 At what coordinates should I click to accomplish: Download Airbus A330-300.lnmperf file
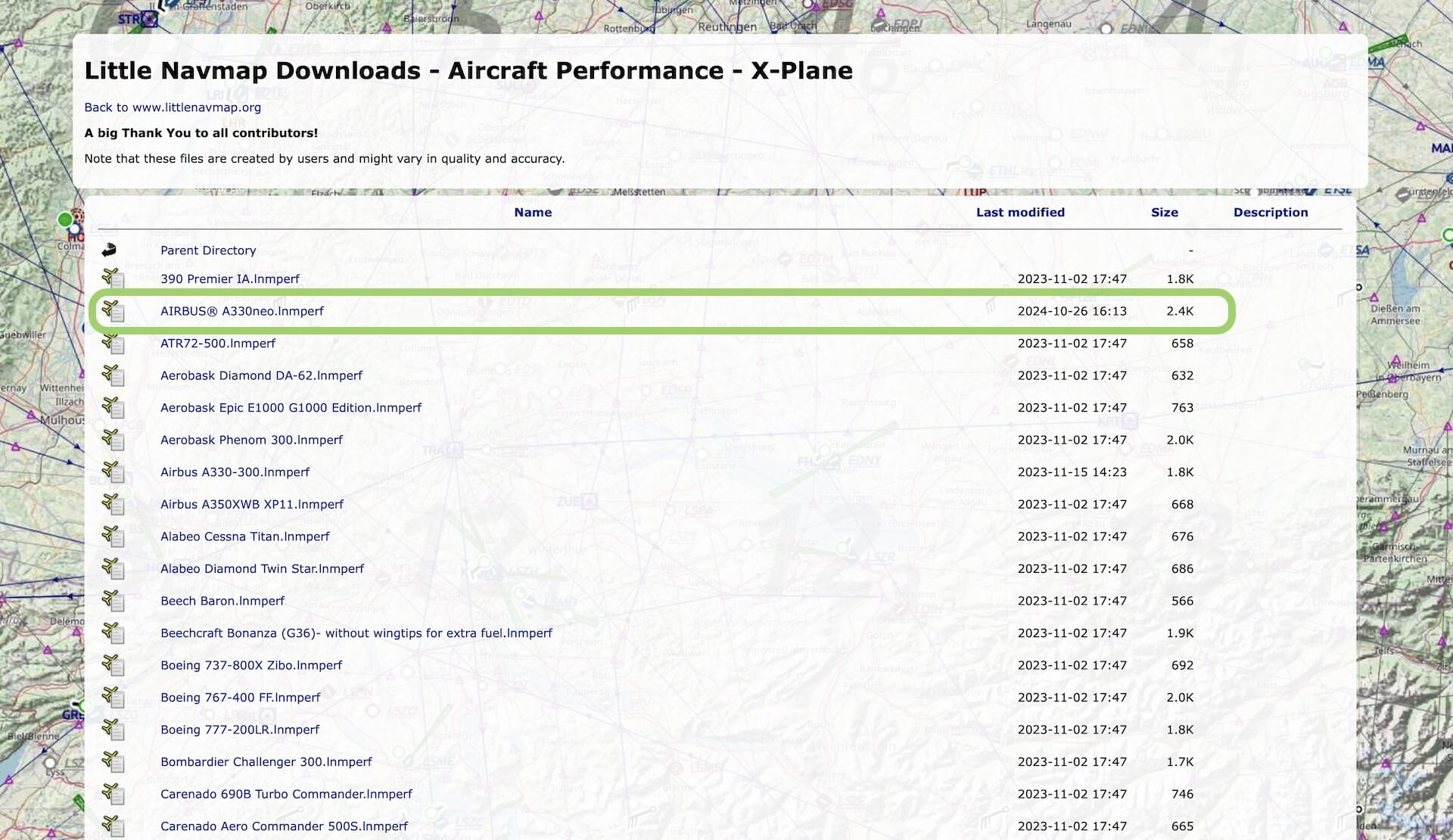[x=235, y=472]
